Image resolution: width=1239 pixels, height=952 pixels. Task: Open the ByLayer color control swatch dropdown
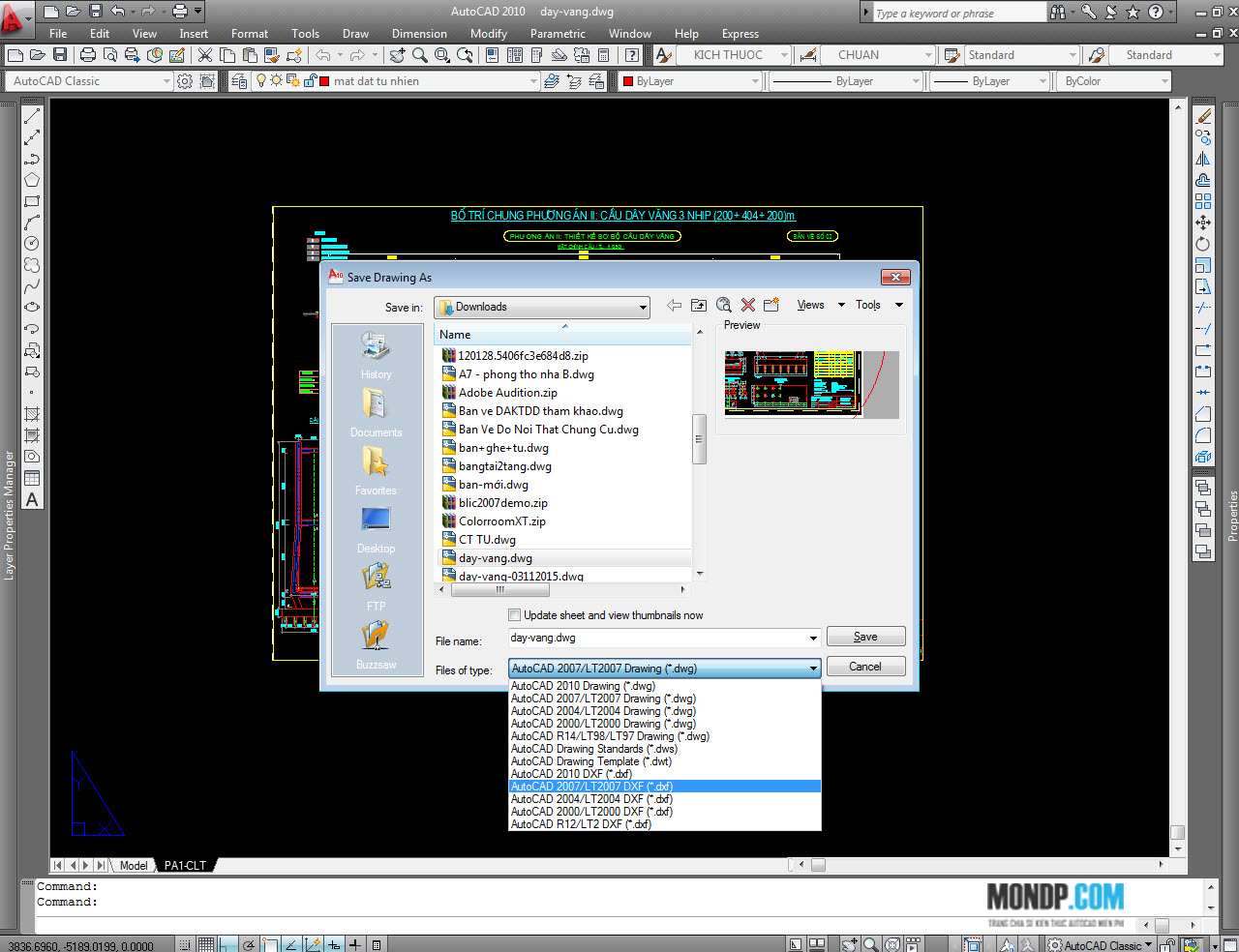click(x=755, y=81)
